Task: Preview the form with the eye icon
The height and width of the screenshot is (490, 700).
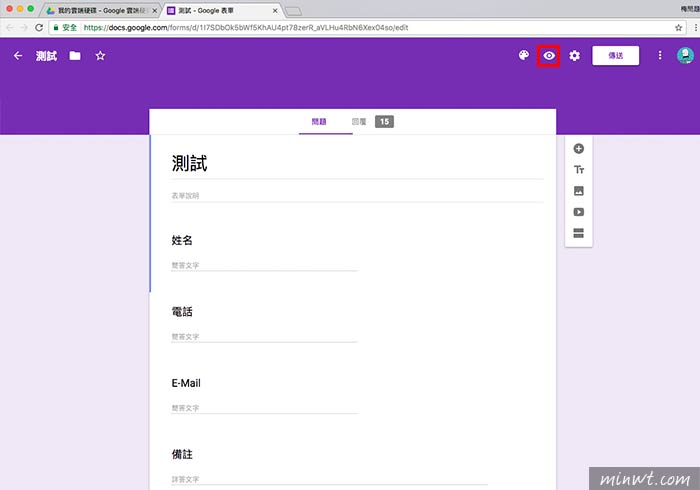Action: click(x=549, y=56)
